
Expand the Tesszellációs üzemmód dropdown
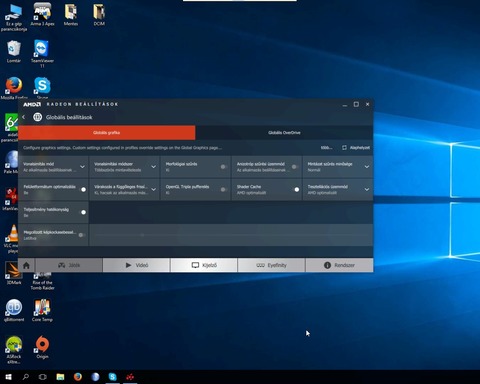(x=367, y=189)
